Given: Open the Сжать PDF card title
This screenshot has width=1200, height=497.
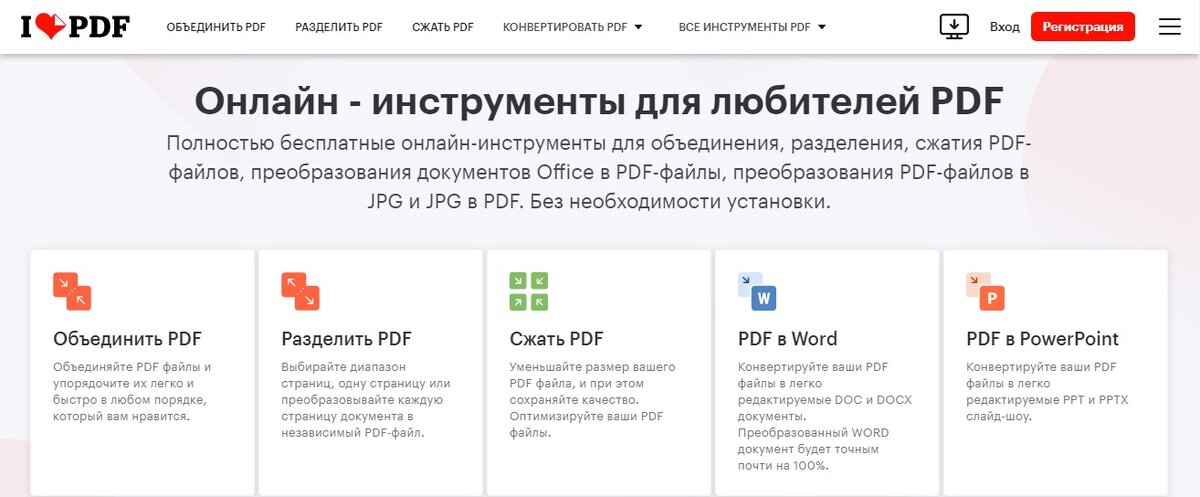Looking at the screenshot, I should pyautogui.click(x=556, y=338).
